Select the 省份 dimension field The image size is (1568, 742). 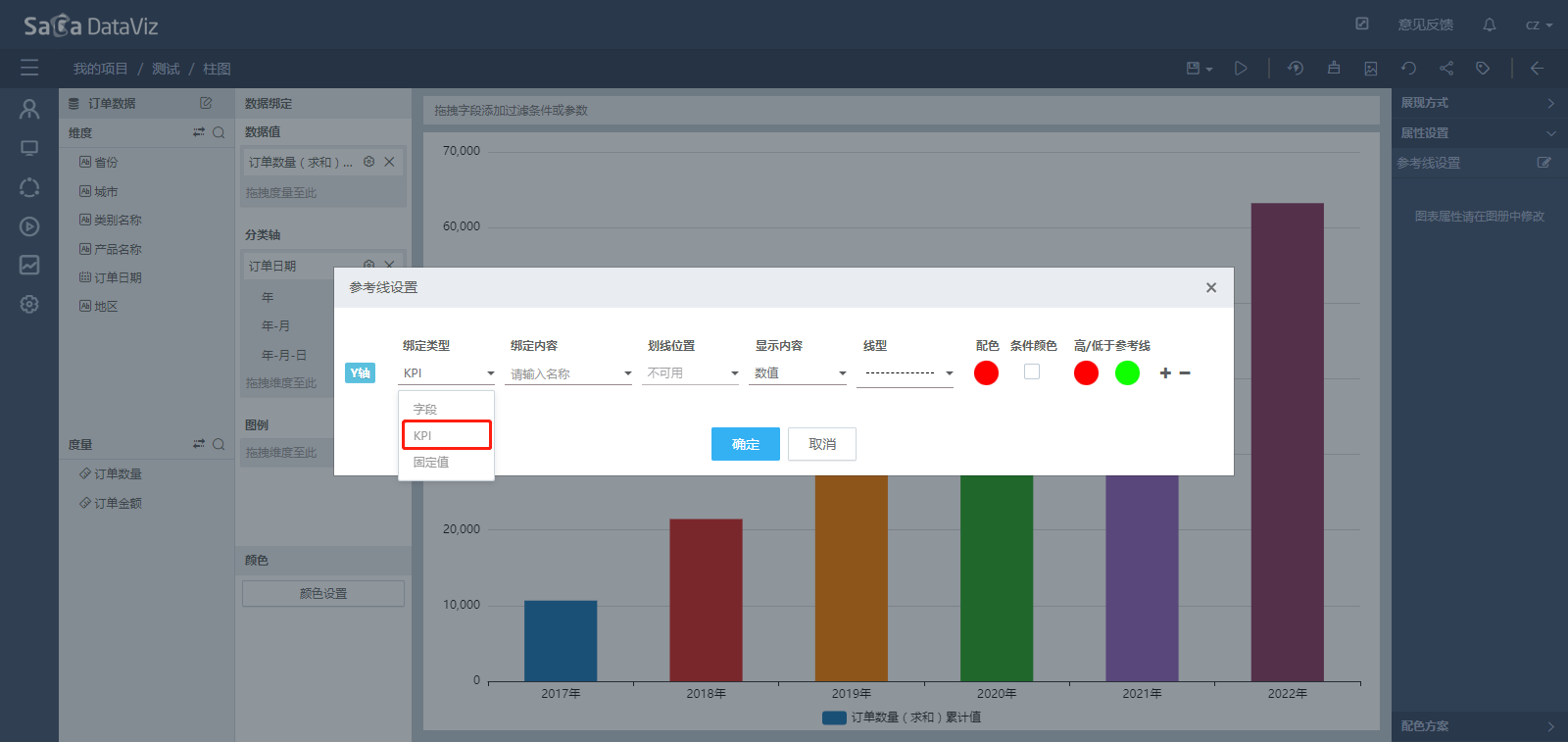coord(106,162)
